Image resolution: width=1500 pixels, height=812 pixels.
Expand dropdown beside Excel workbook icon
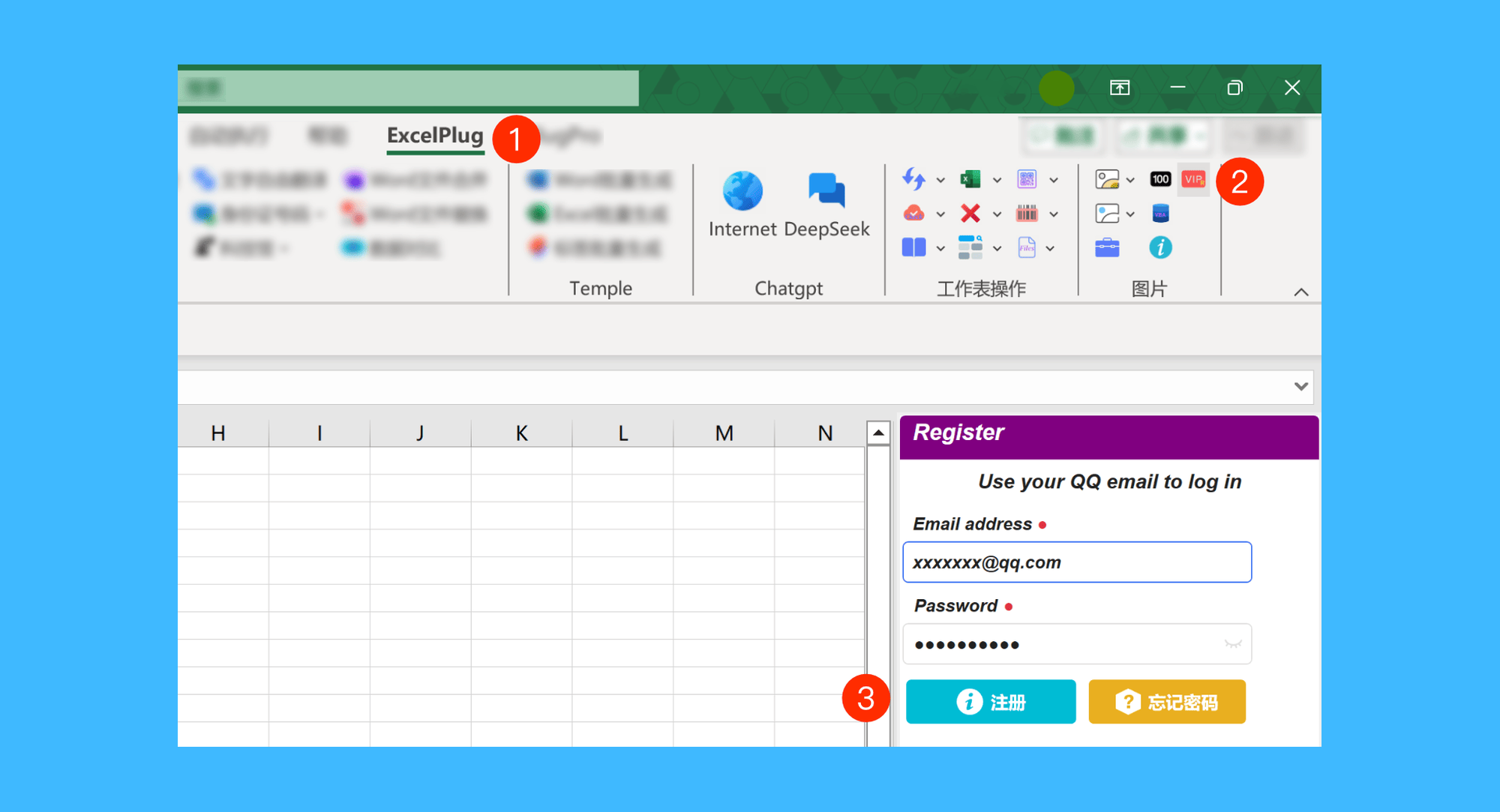997,180
